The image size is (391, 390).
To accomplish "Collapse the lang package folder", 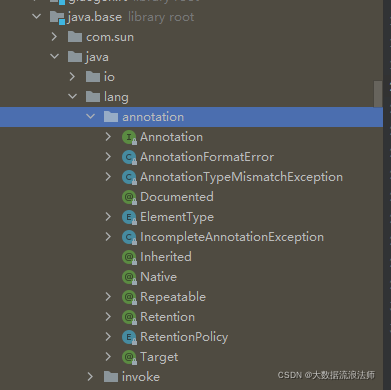I will [72, 97].
